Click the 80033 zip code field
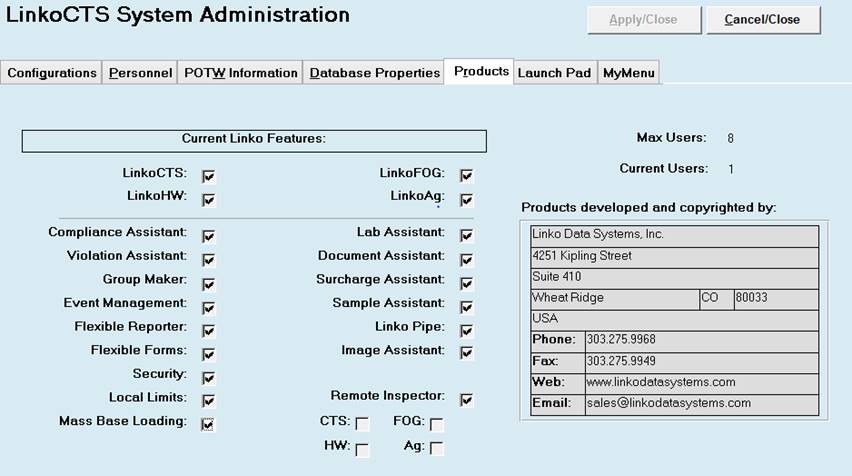The image size is (852, 476). pyautogui.click(x=776, y=299)
